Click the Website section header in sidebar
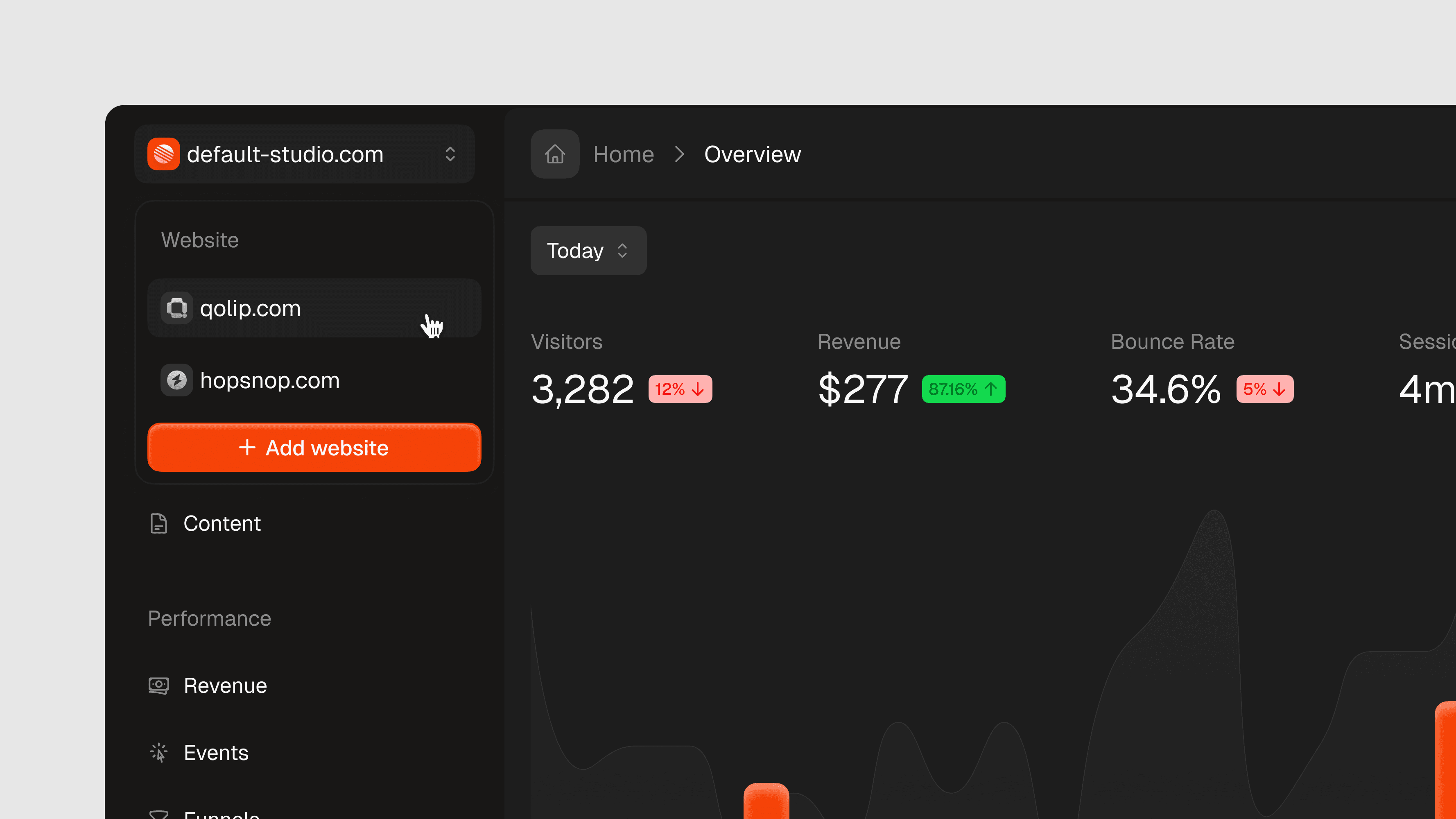Screen dimensions: 1456x819 coord(200,240)
